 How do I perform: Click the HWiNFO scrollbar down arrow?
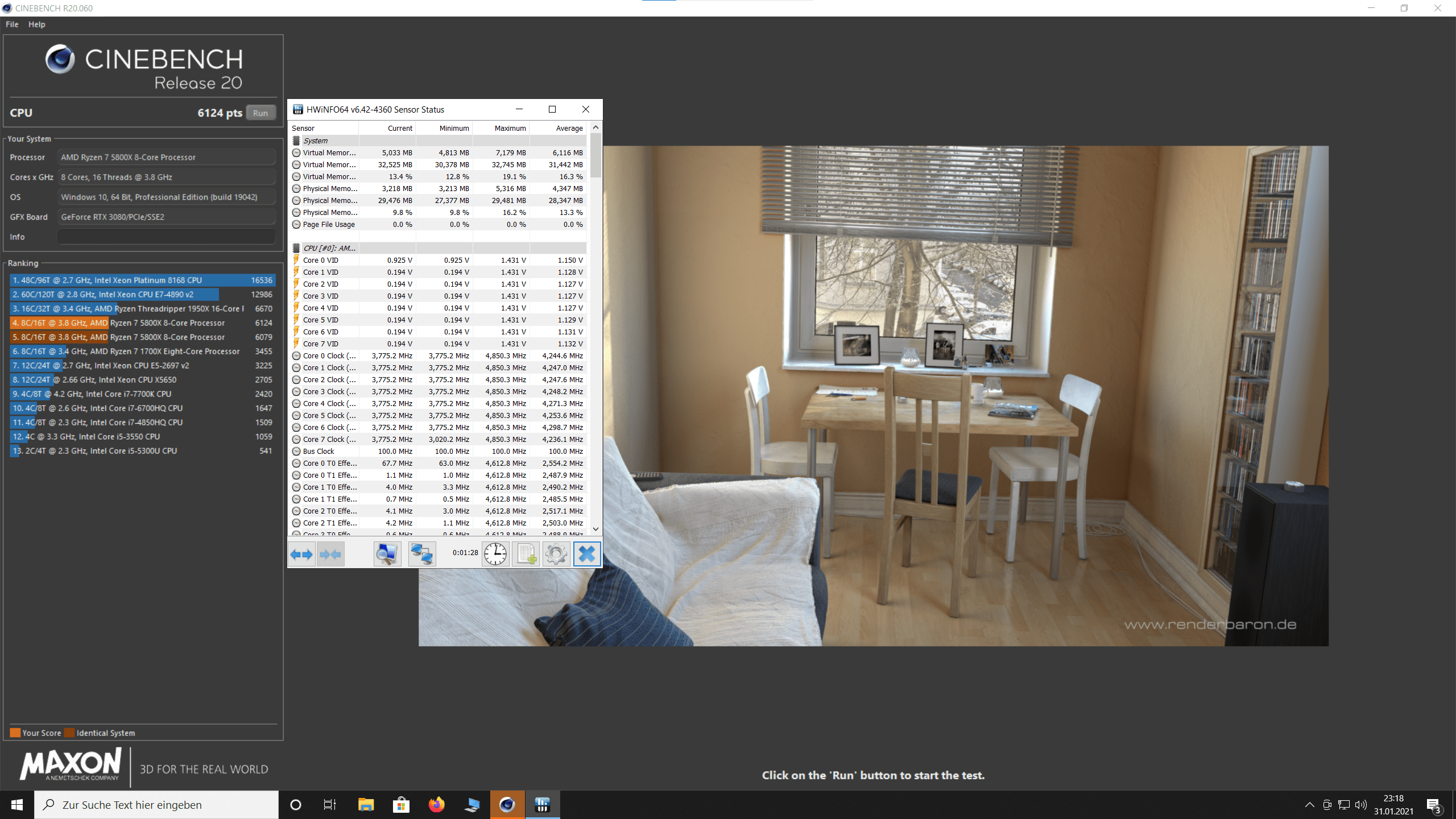point(595,529)
